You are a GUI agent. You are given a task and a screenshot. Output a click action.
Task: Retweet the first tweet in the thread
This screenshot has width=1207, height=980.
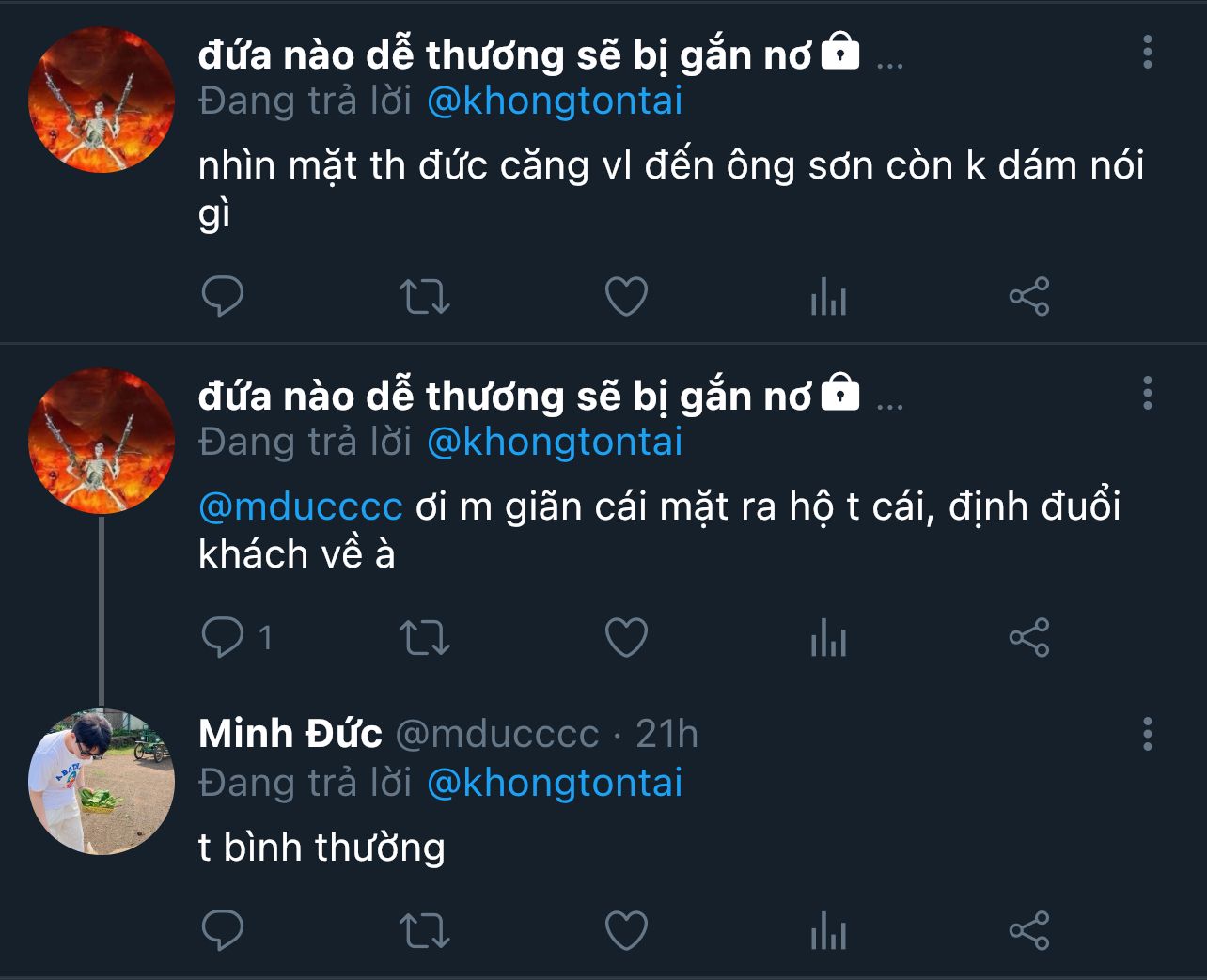[x=425, y=297]
